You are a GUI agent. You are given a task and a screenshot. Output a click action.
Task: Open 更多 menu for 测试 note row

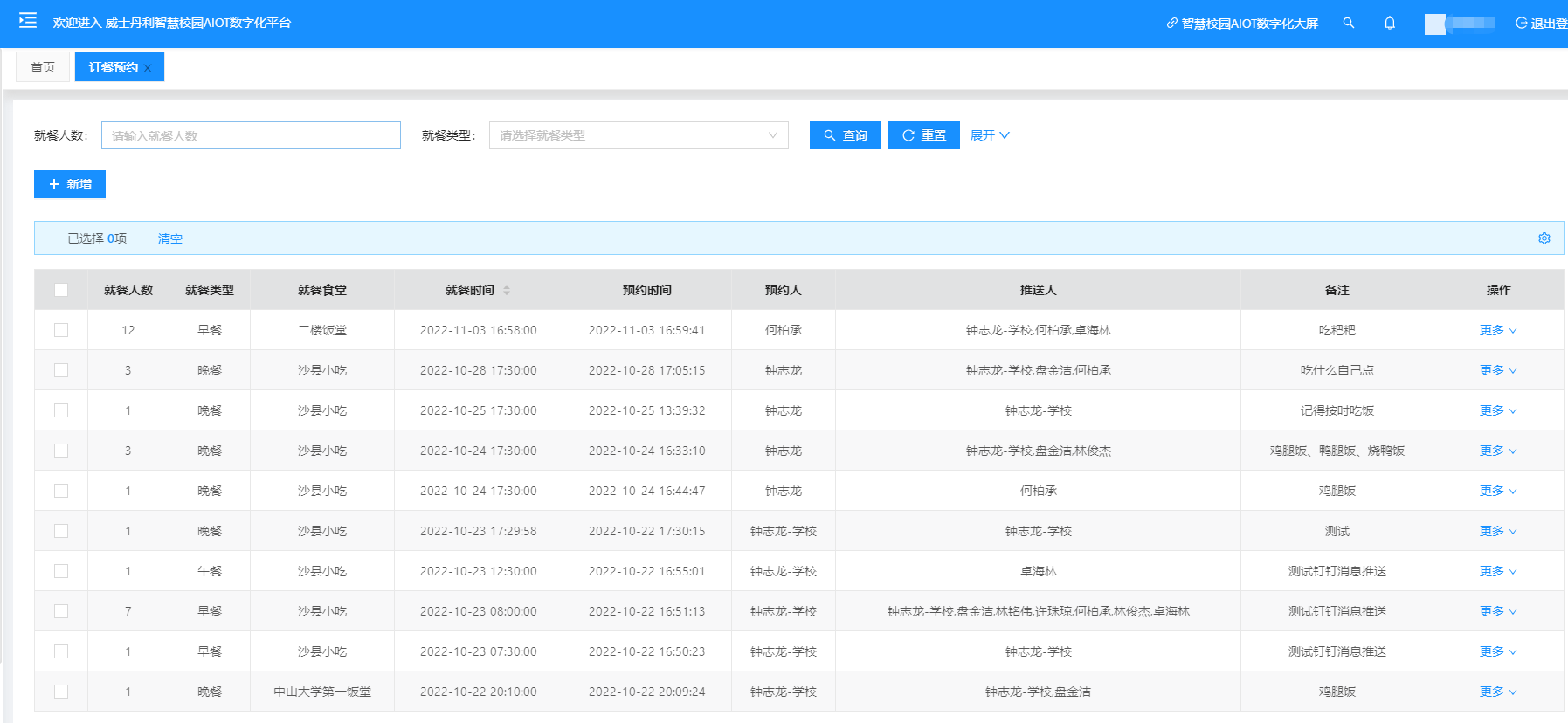tap(1498, 531)
